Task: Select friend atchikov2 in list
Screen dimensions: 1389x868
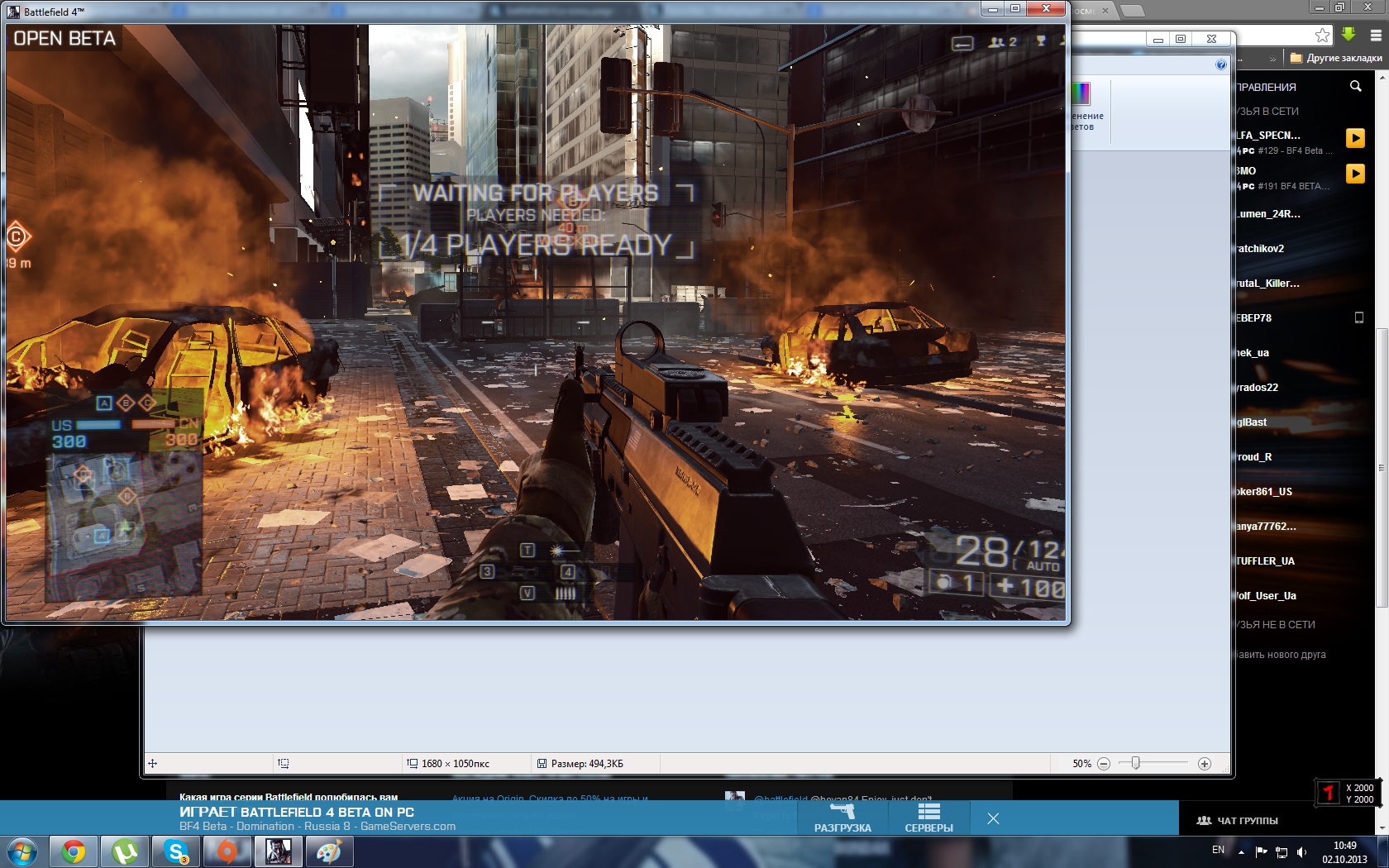Action: (x=1260, y=249)
